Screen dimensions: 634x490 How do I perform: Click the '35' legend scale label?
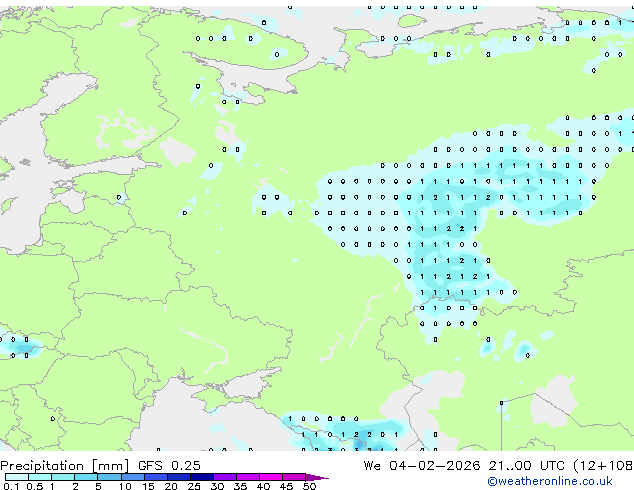[240, 486]
